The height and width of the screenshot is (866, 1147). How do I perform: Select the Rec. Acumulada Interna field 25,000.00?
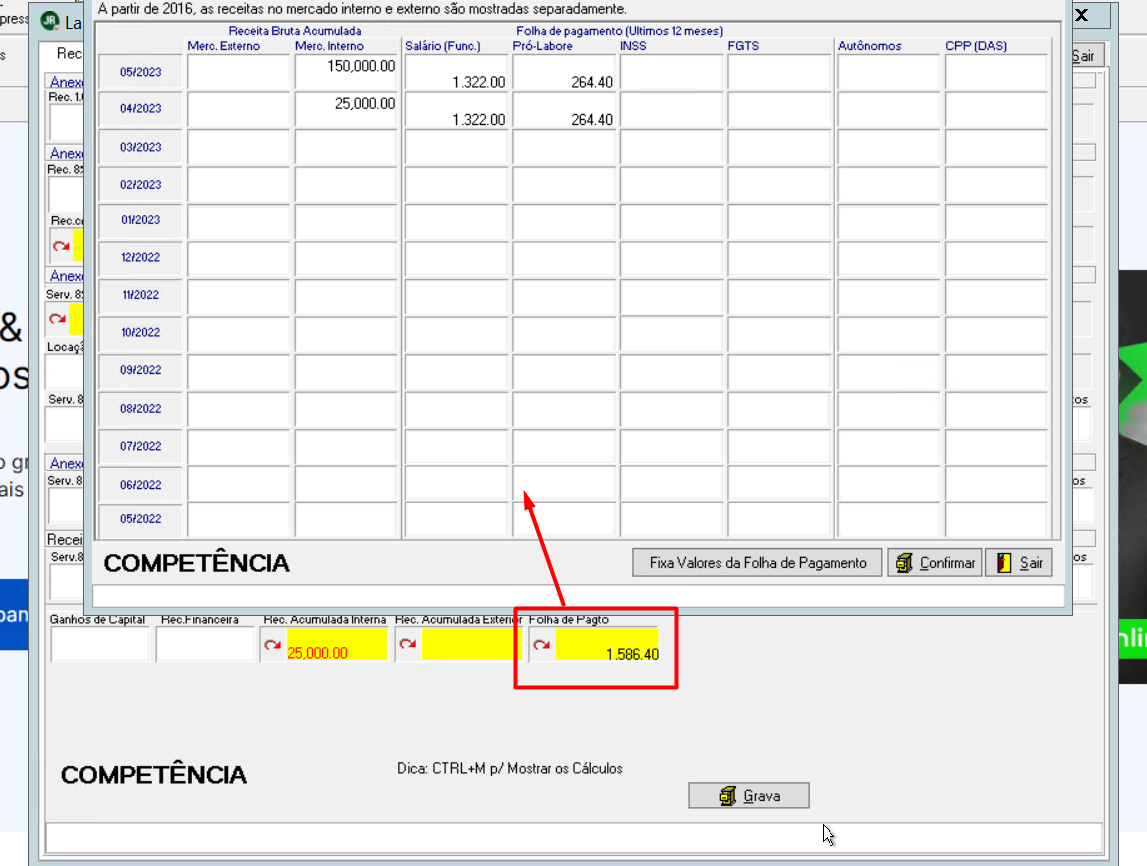coord(336,644)
